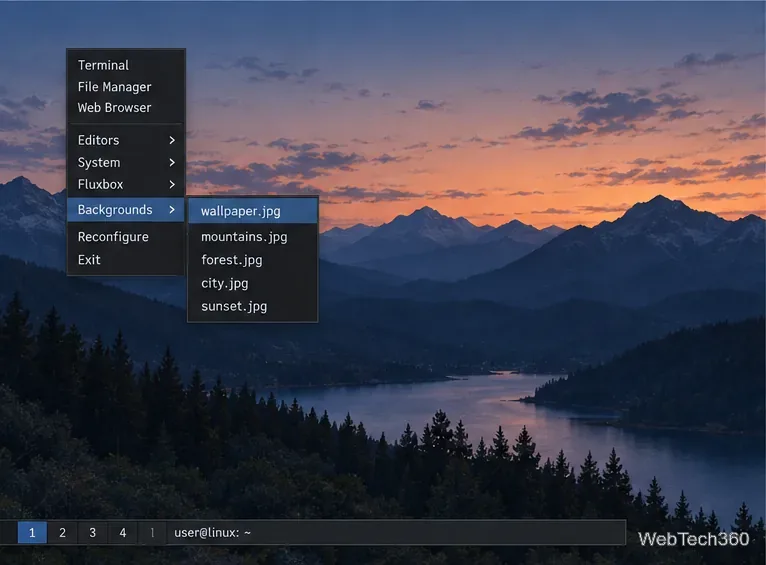Expand arrow next to Editors

[172, 140]
